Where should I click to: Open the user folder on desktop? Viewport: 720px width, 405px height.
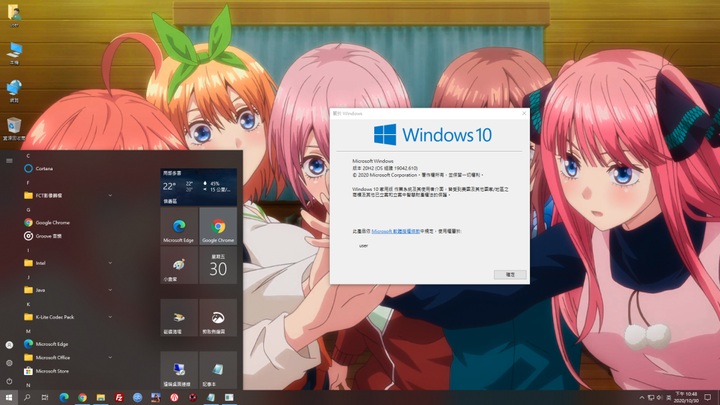click(14, 15)
